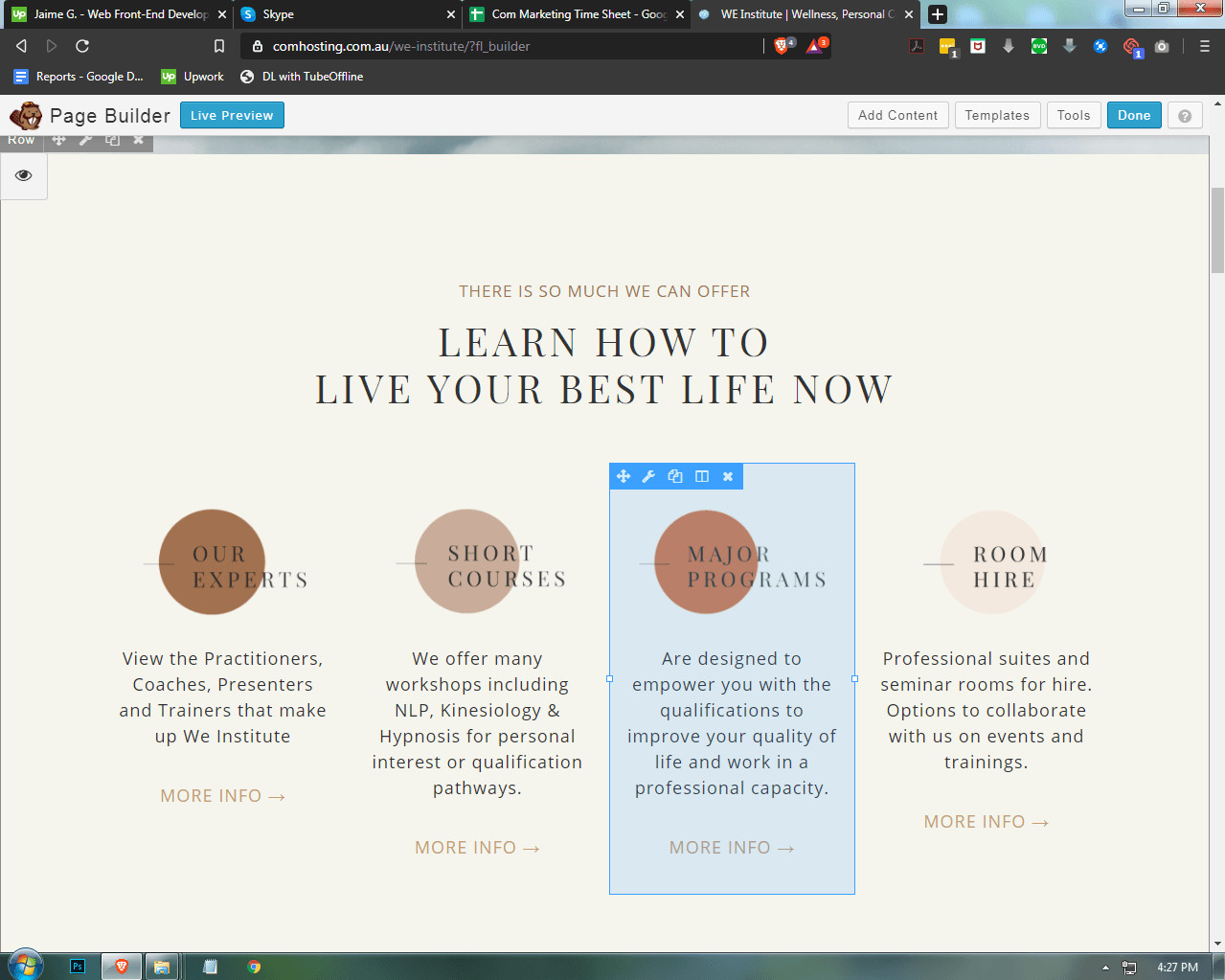Open Chrome from the taskbar
The width and height of the screenshot is (1225, 980).
coord(254,967)
